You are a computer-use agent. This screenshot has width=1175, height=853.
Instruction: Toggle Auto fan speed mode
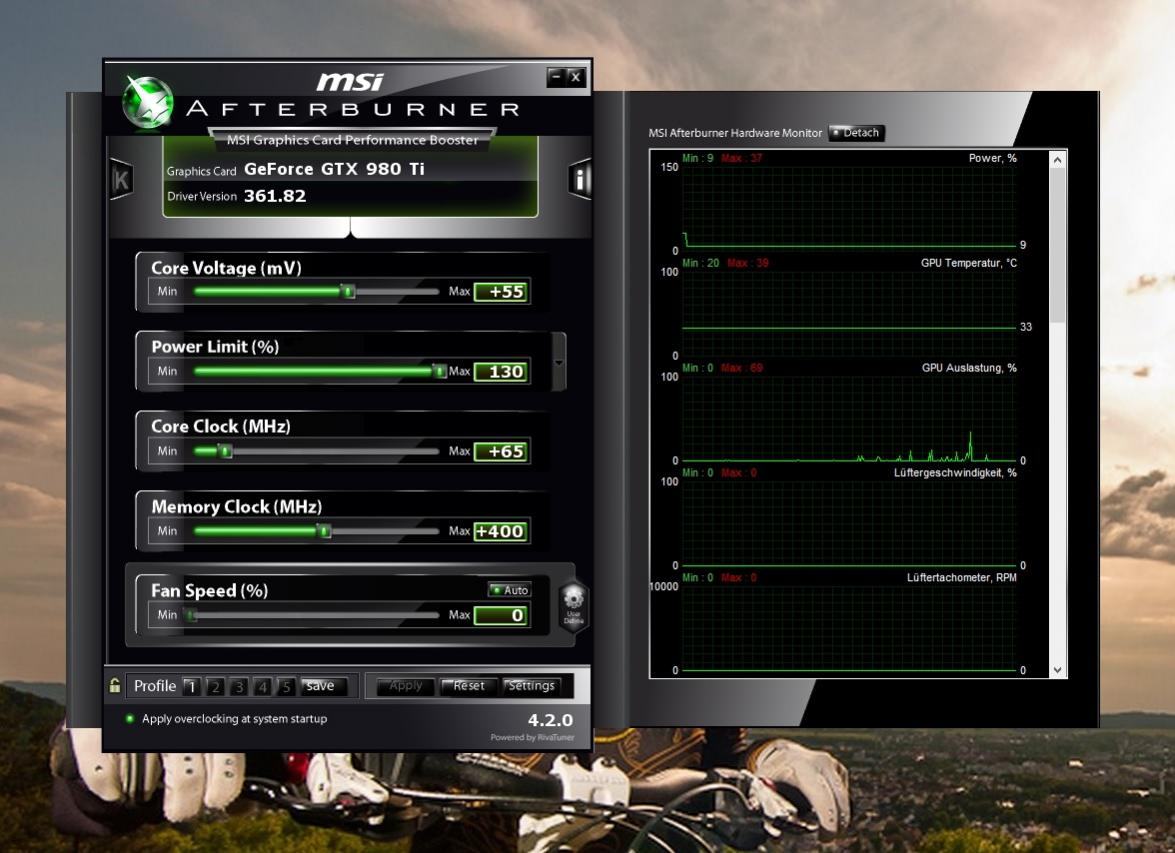[x=510, y=590]
